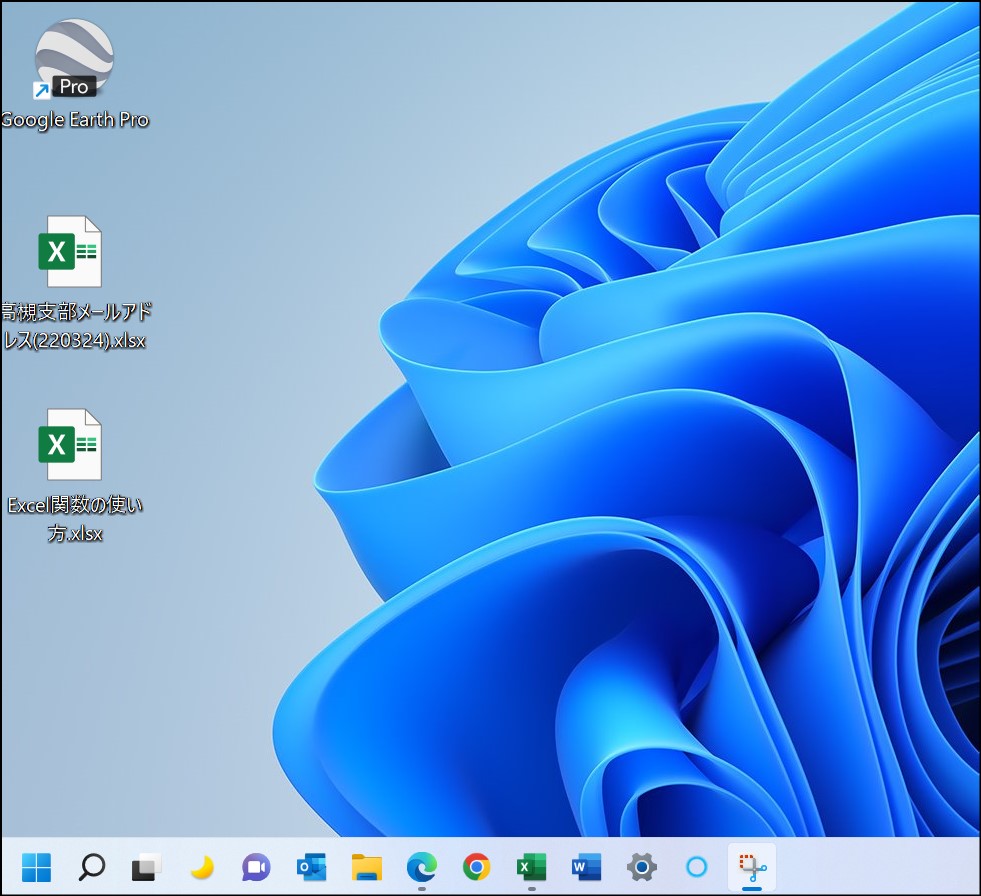Launch Cortana circle icon on taskbar

pos(696,866)
